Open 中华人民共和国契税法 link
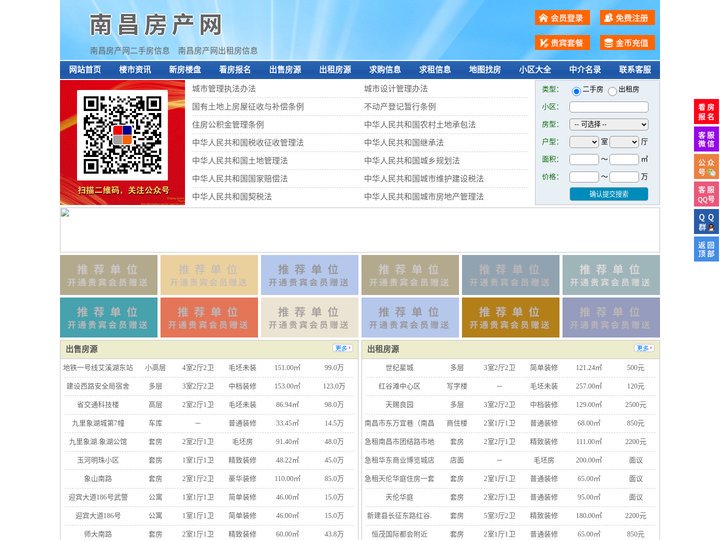The image size is (720, 540). [232, 197]
